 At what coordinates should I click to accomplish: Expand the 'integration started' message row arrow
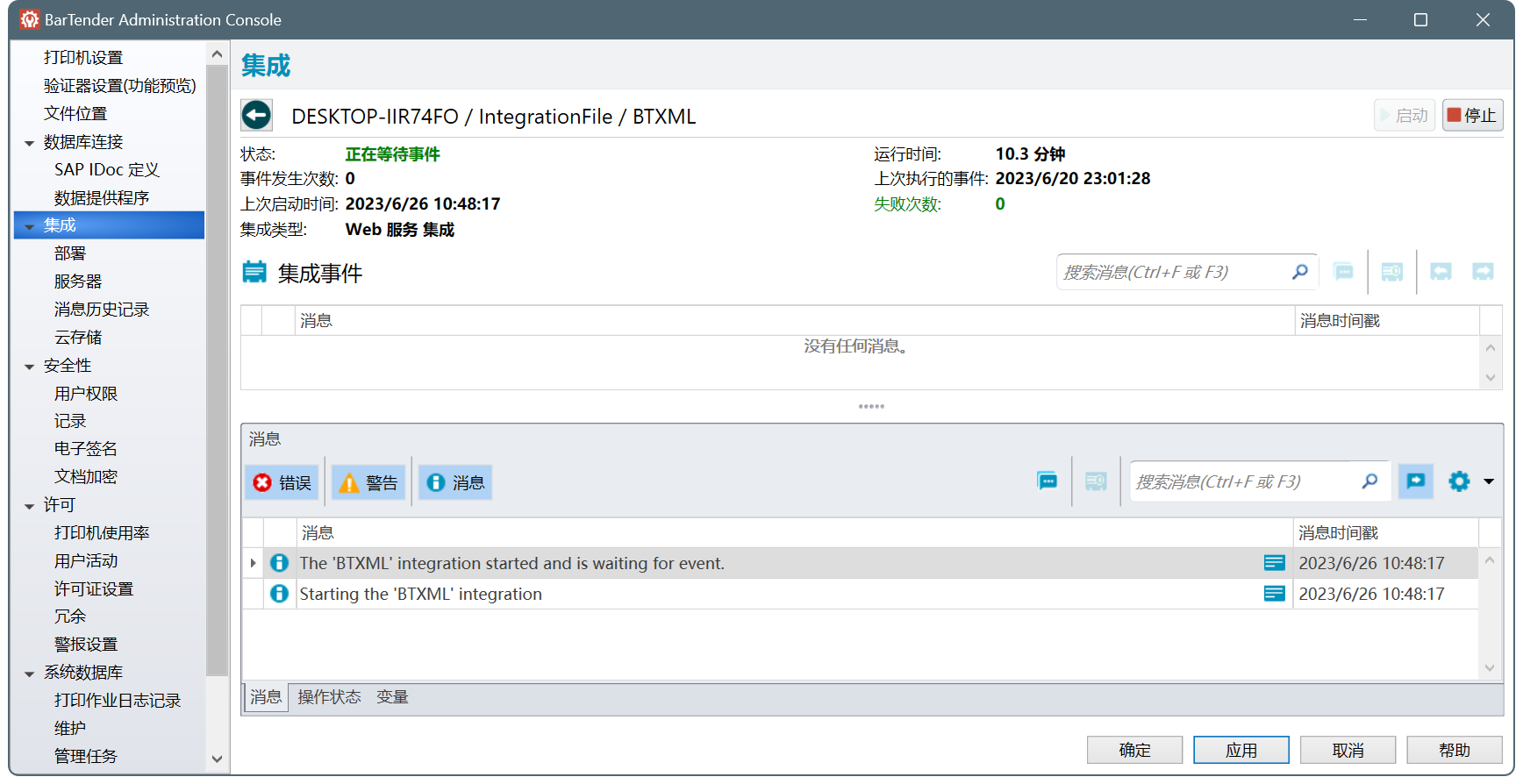pos(253,563)
